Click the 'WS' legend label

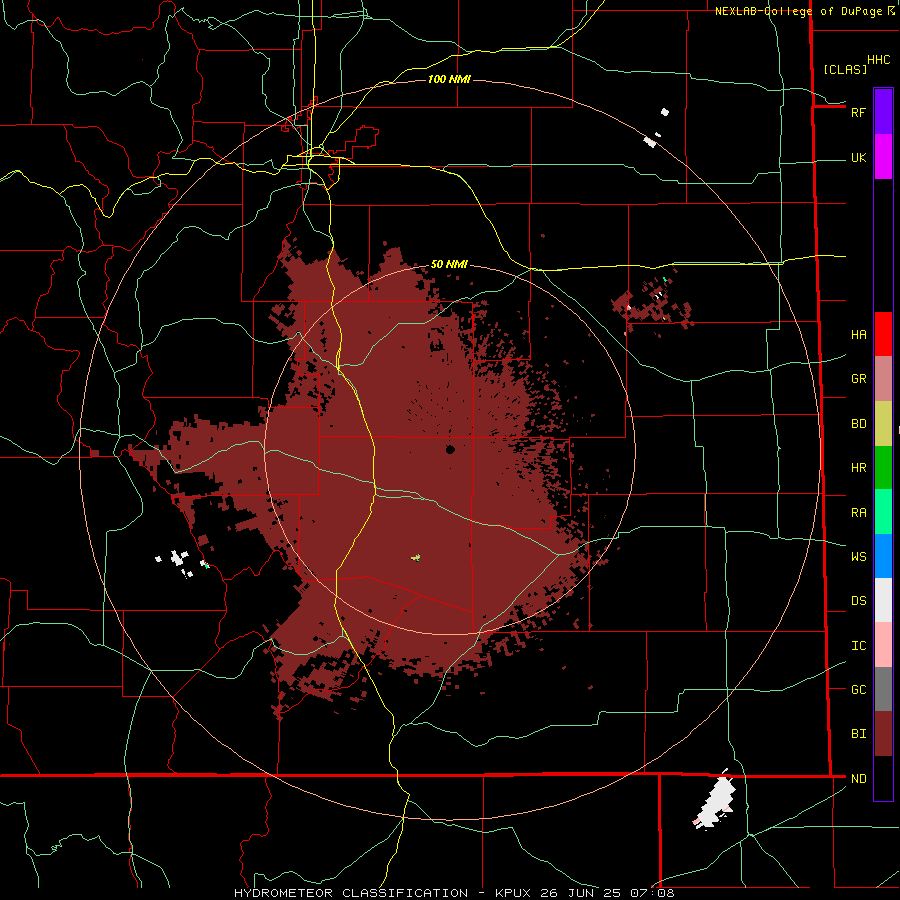(858, 557)
